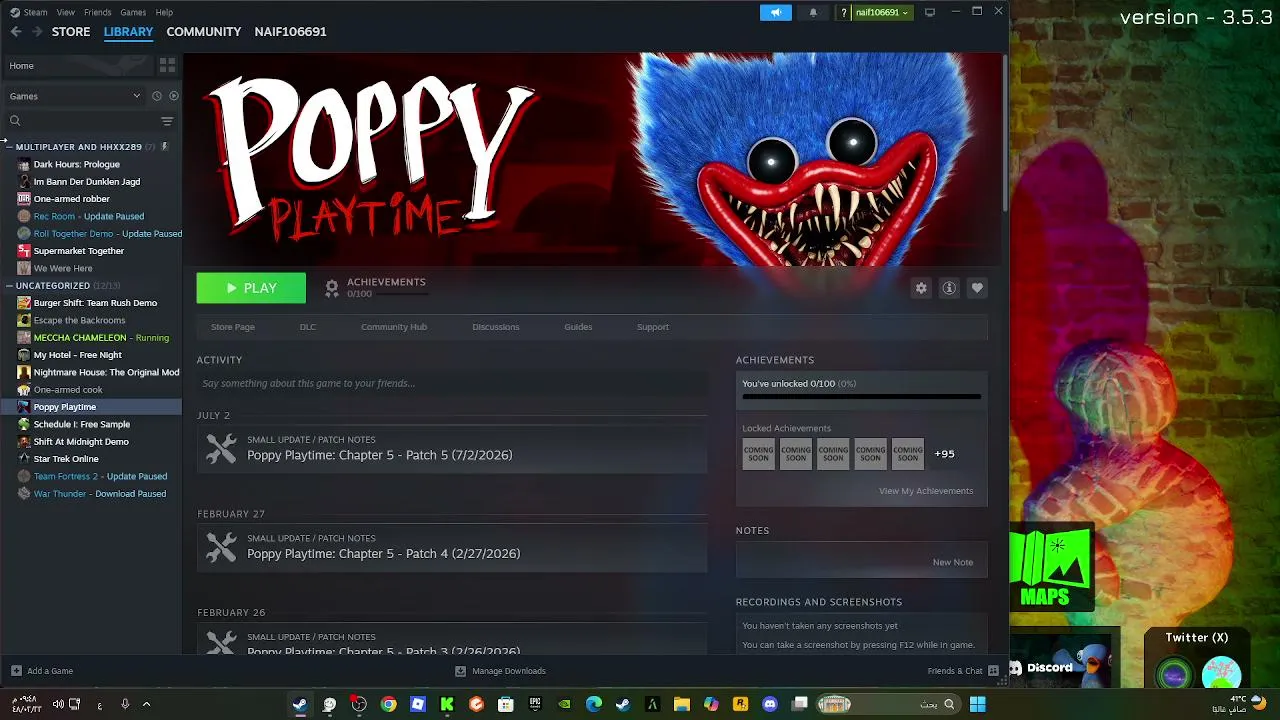Open Chapter 5 Patch 5 patch notes
Image resolution: width=1280 pixels, height=720 pixels.
click(x=452, y=449)
